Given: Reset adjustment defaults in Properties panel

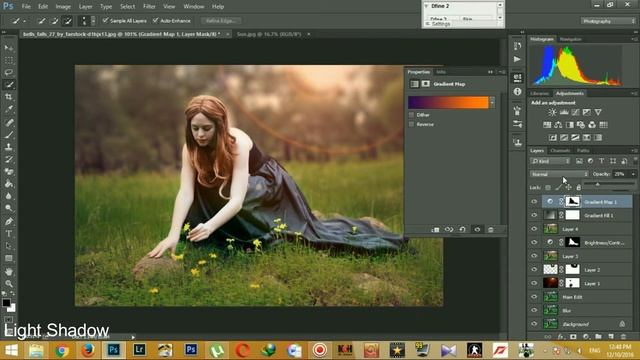Looking at the screenshot, I should tap(462, 230).
